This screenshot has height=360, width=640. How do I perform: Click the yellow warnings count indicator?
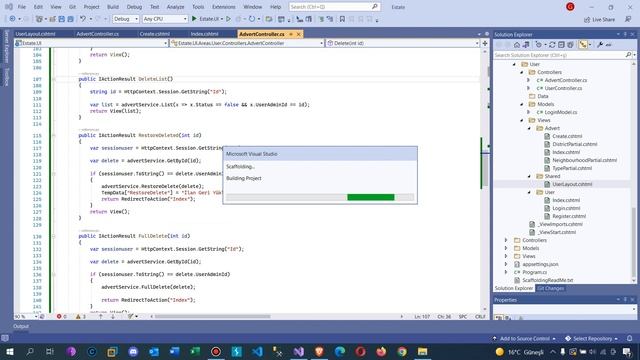click(x=80, y=316)
